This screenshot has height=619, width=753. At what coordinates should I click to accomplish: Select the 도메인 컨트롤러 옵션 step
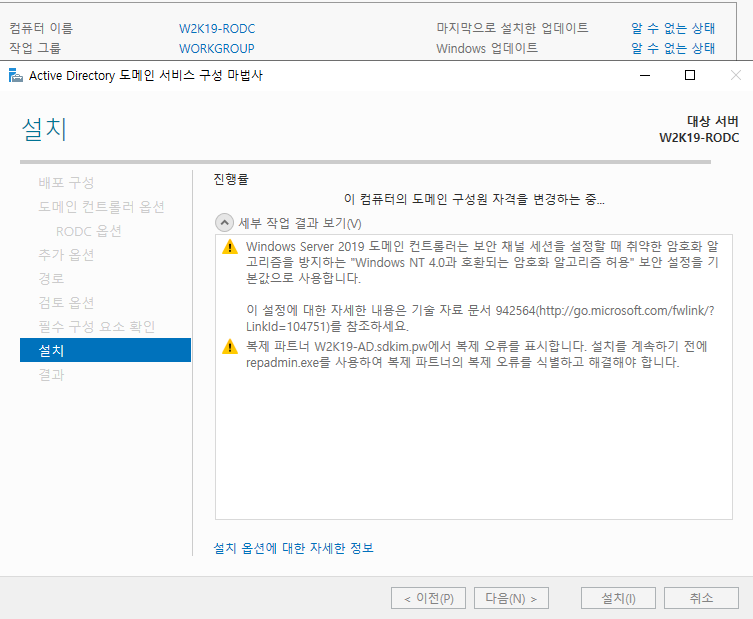coord(101,206)
